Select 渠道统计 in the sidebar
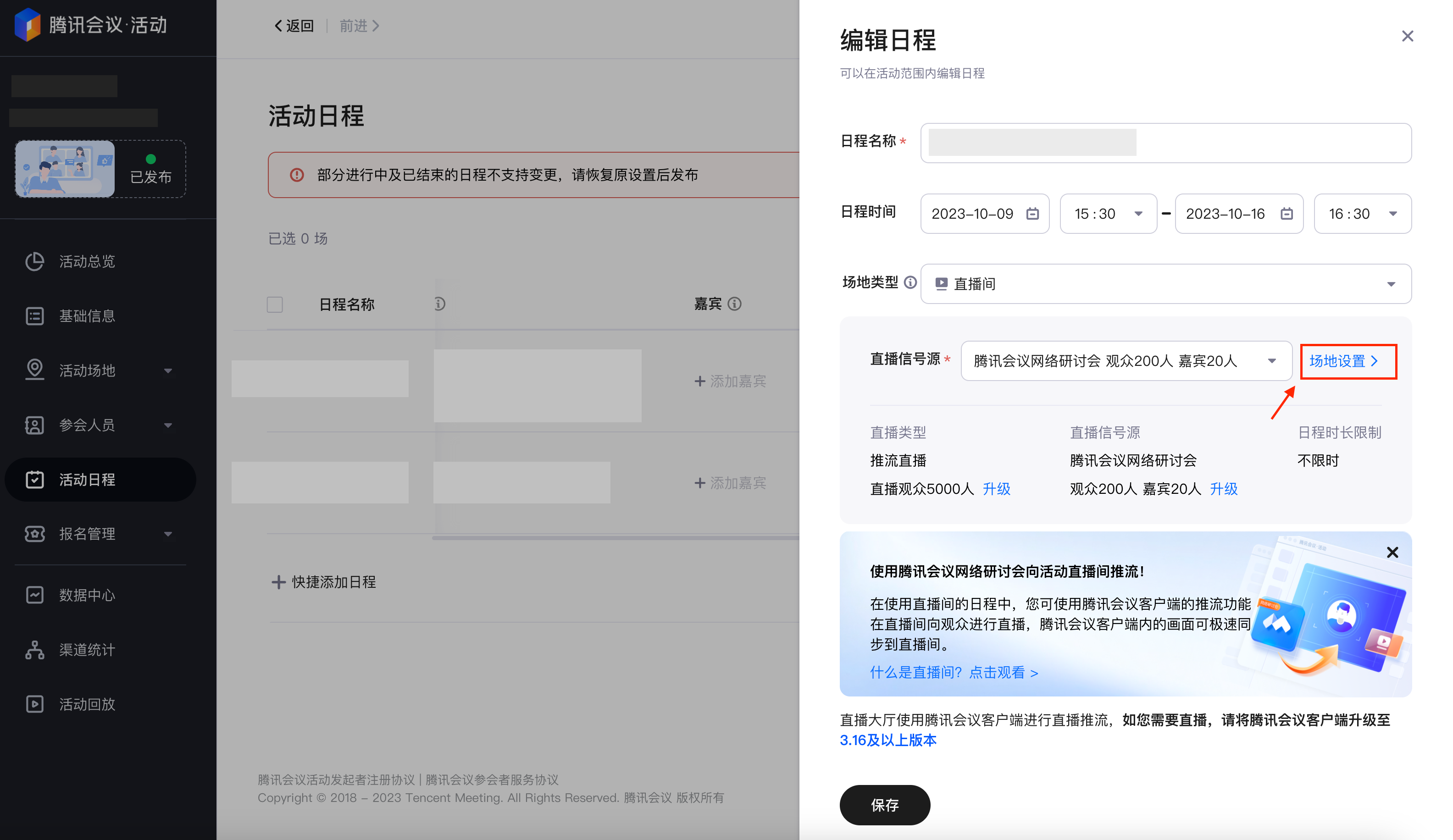Image resolution: width=1453 pixels, height=840 pixels. pos(87,650)
